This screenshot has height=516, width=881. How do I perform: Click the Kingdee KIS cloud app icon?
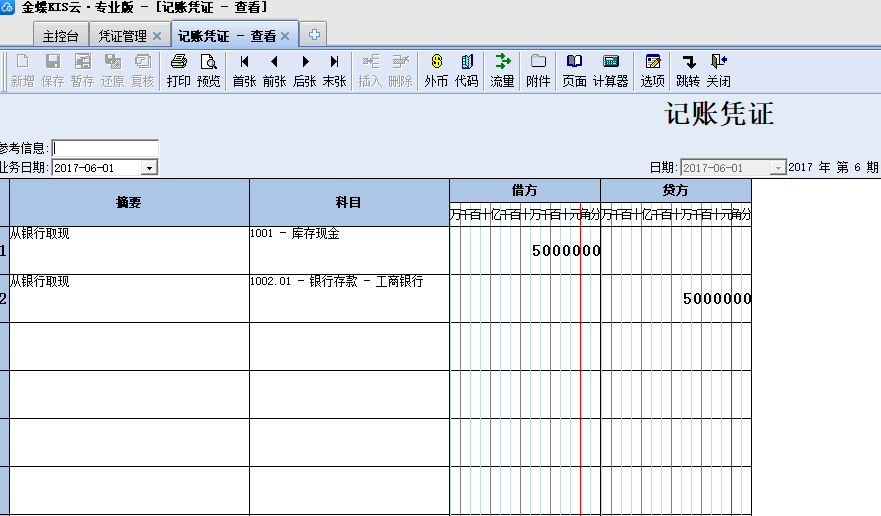pos(7,7)
